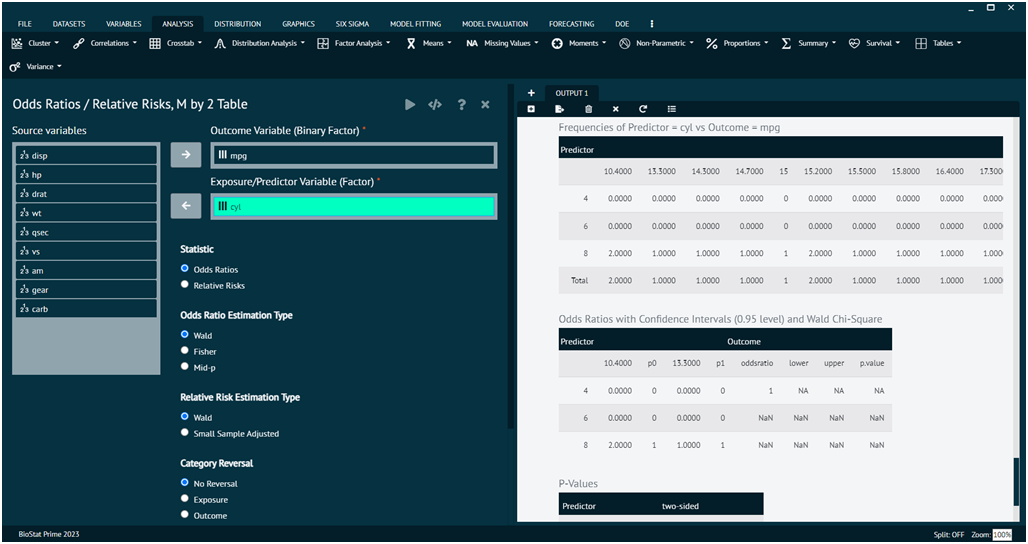Image resolution: width=1028 pixels, height=544 pixels.
Task: Click the Tables icon in ribbon
Action: 921,43
